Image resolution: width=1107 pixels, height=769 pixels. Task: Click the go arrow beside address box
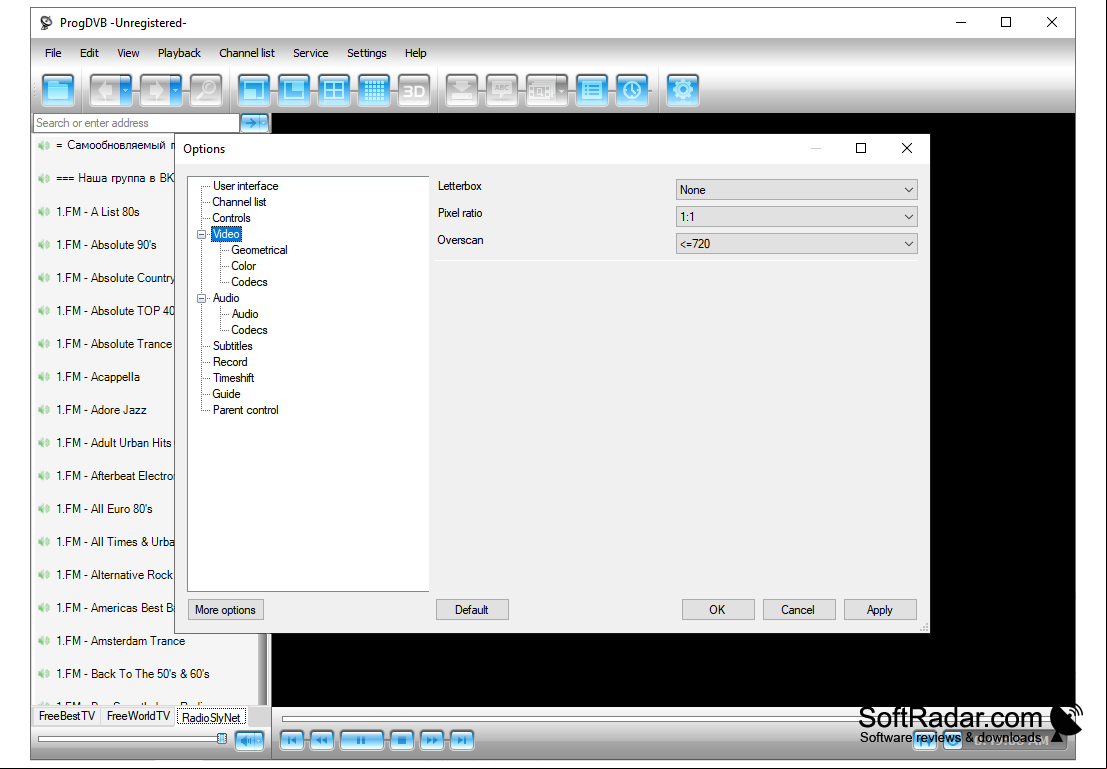point(250,123)
